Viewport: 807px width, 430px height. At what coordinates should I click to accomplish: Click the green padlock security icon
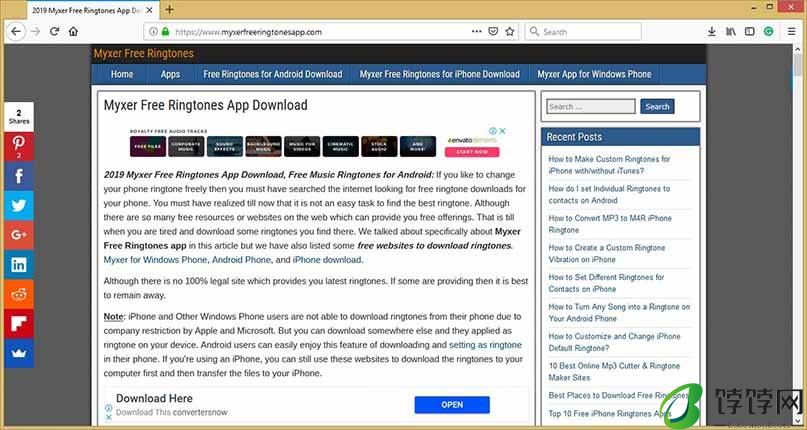[x=165, y=31]
